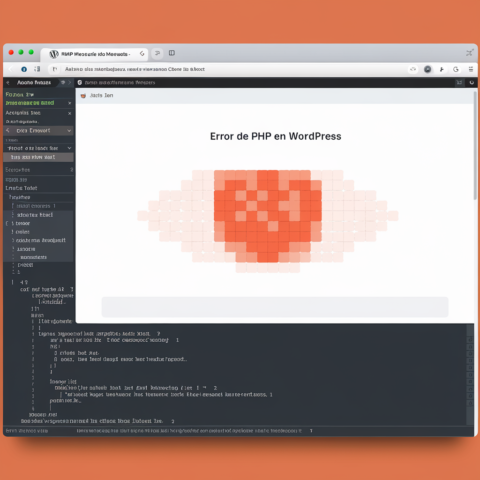Select the highlighted gray row under second dropdown
This screenshot has width=480, height=480.
pos(38,157)
